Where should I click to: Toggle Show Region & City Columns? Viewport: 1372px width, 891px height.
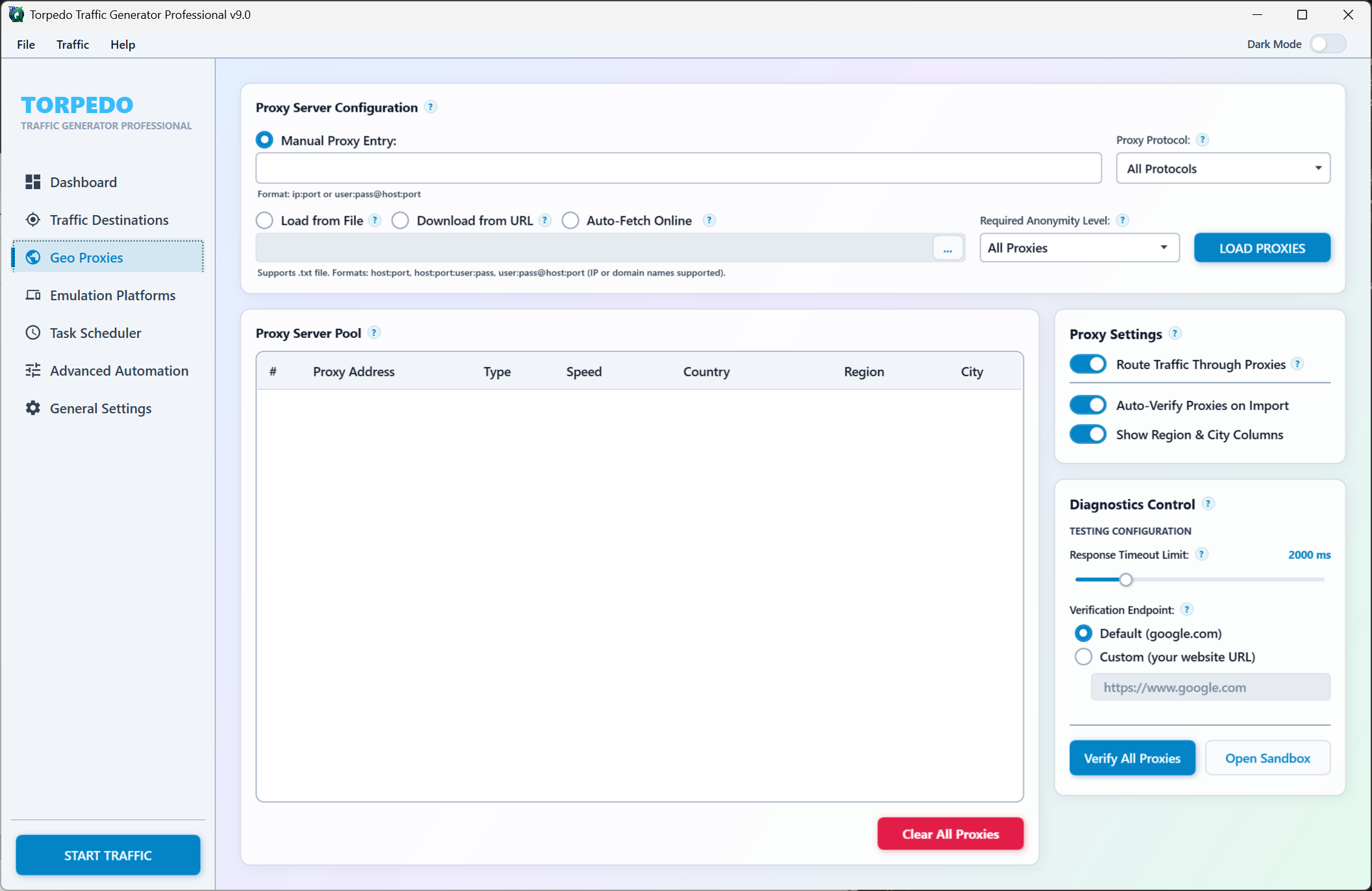(1088, 434)
